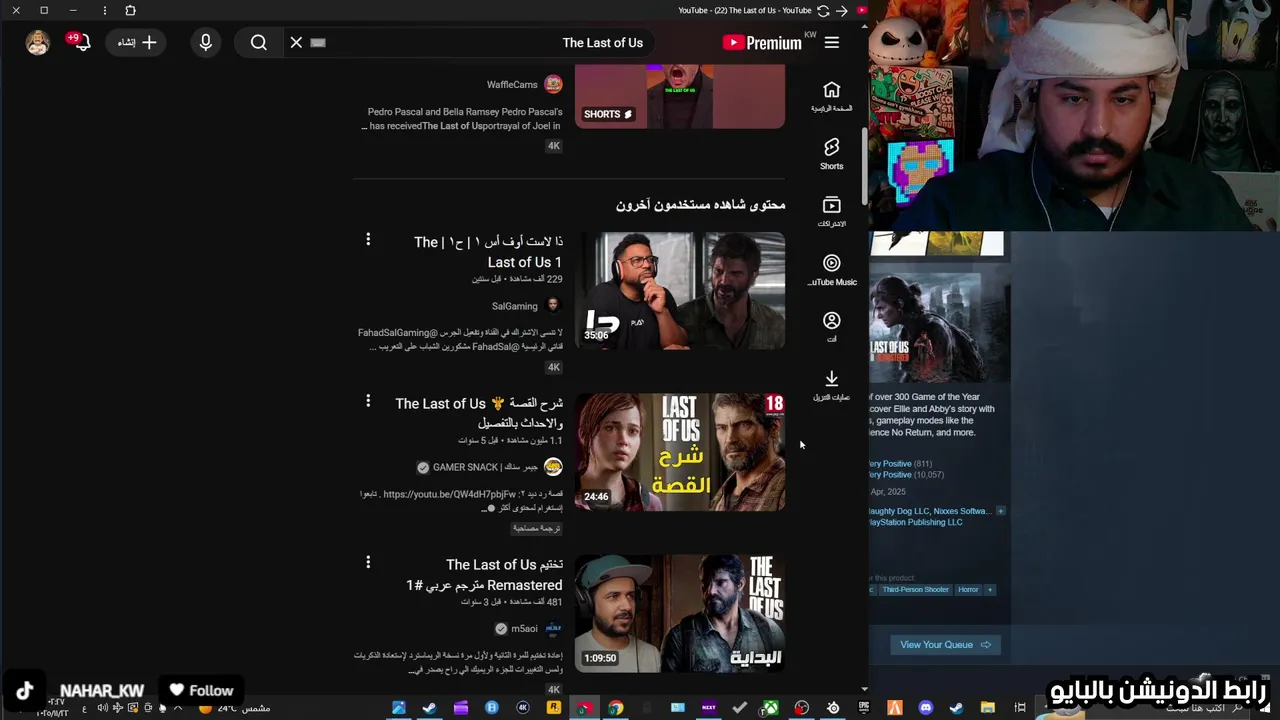Viewport: 1280px width, 720px height.
Task: Open Chrome from the taskbar
Action: [x=616, y=708]
